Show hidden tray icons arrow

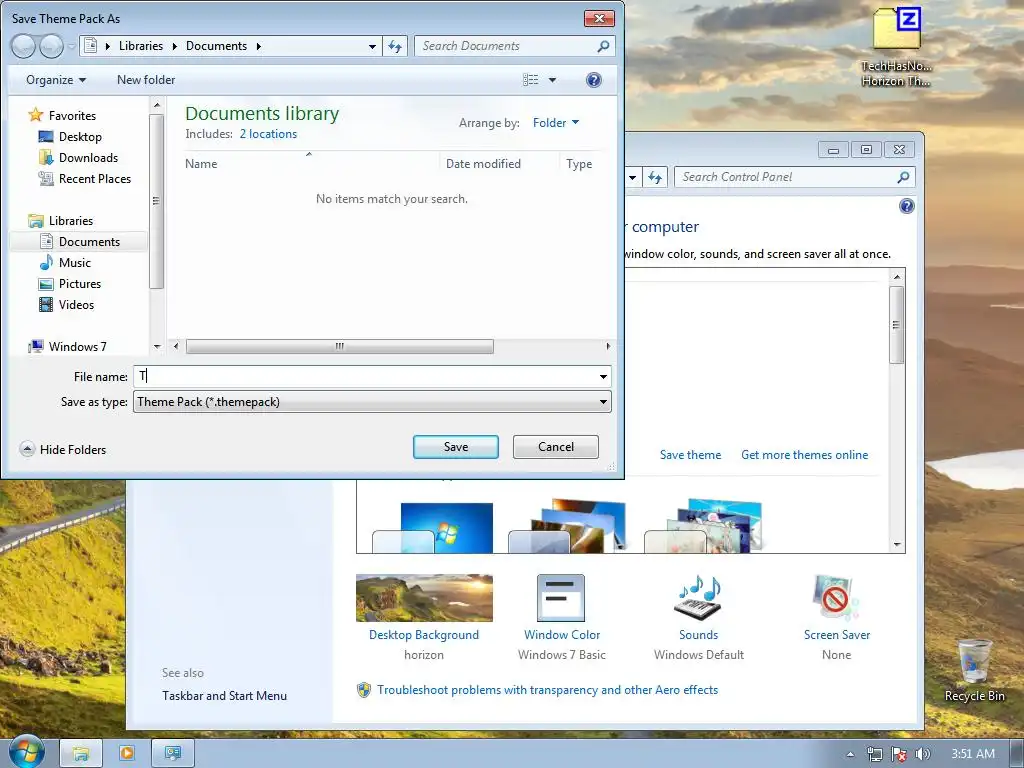850,754
